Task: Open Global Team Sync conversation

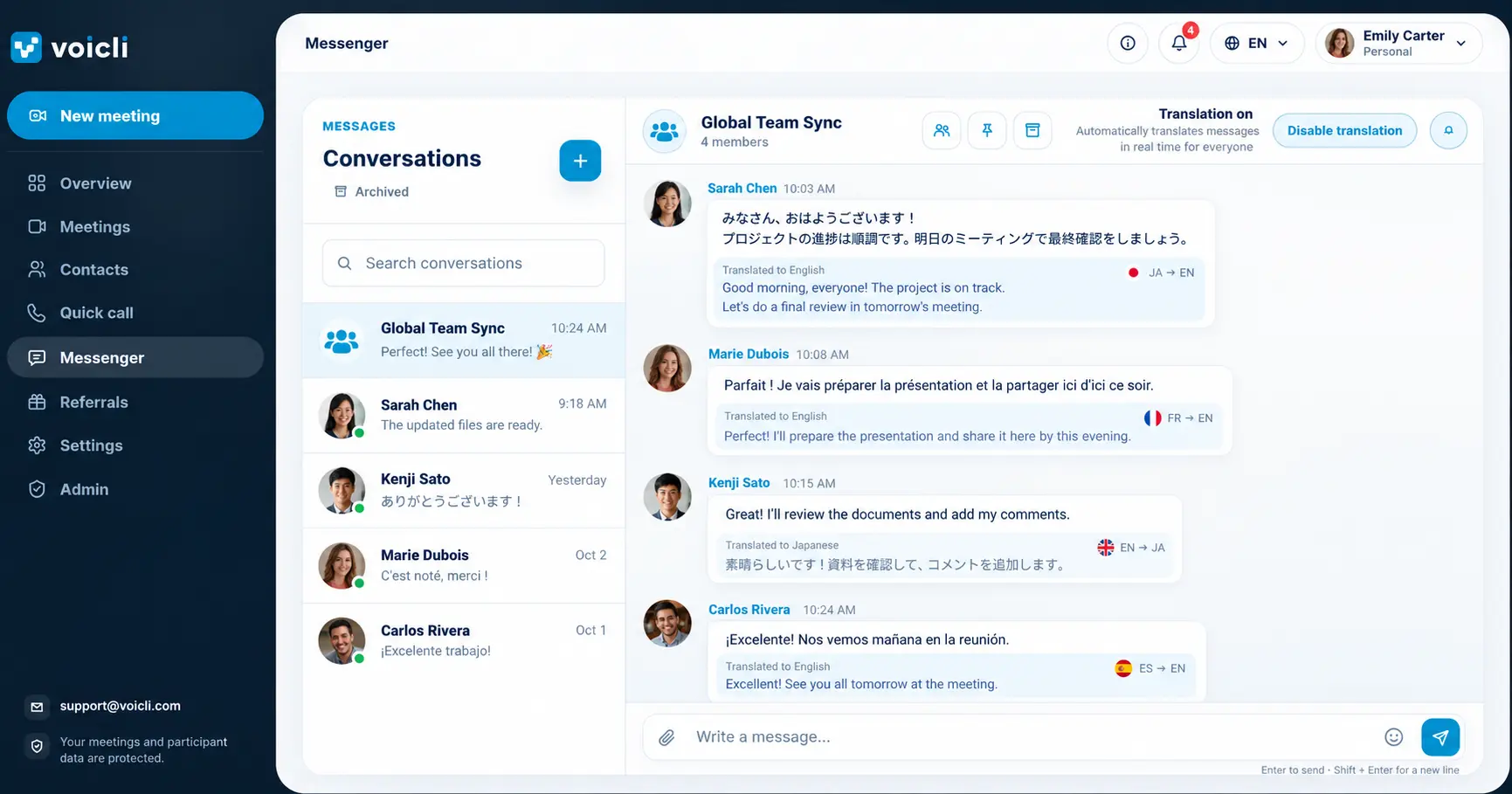Action: click(464, 341)
